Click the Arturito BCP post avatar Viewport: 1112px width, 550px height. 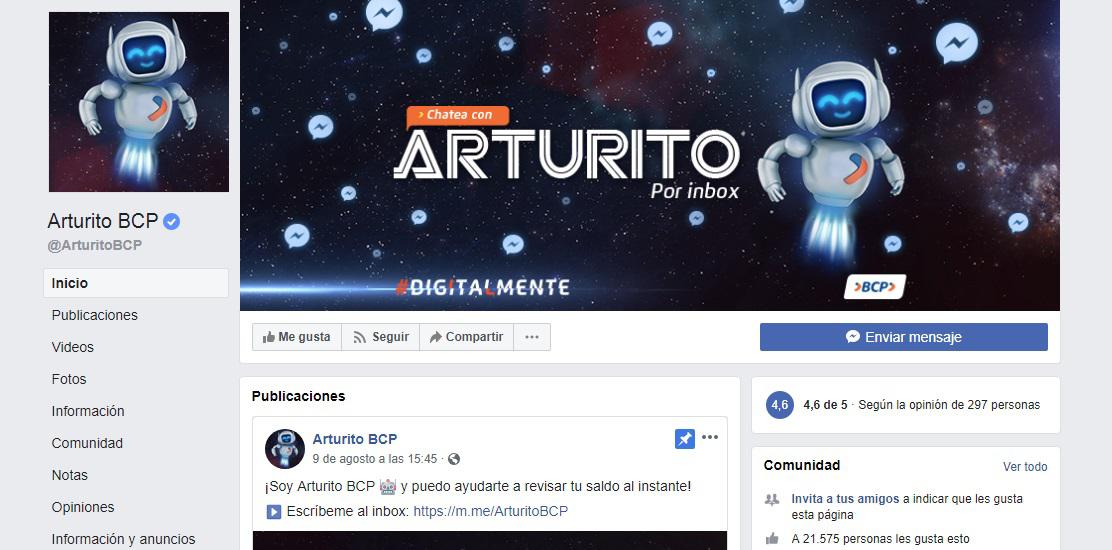point(284,449)
